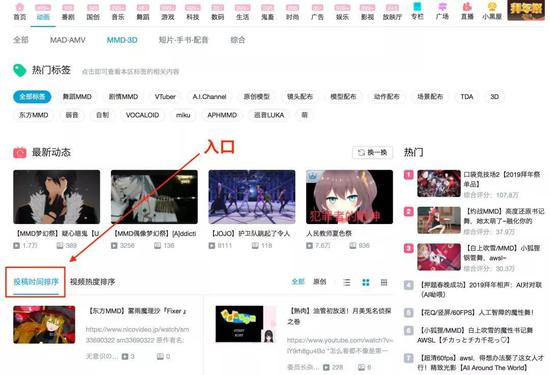
Task: Filter by the 舞蹈MMD tag
Action: [77, 97]
